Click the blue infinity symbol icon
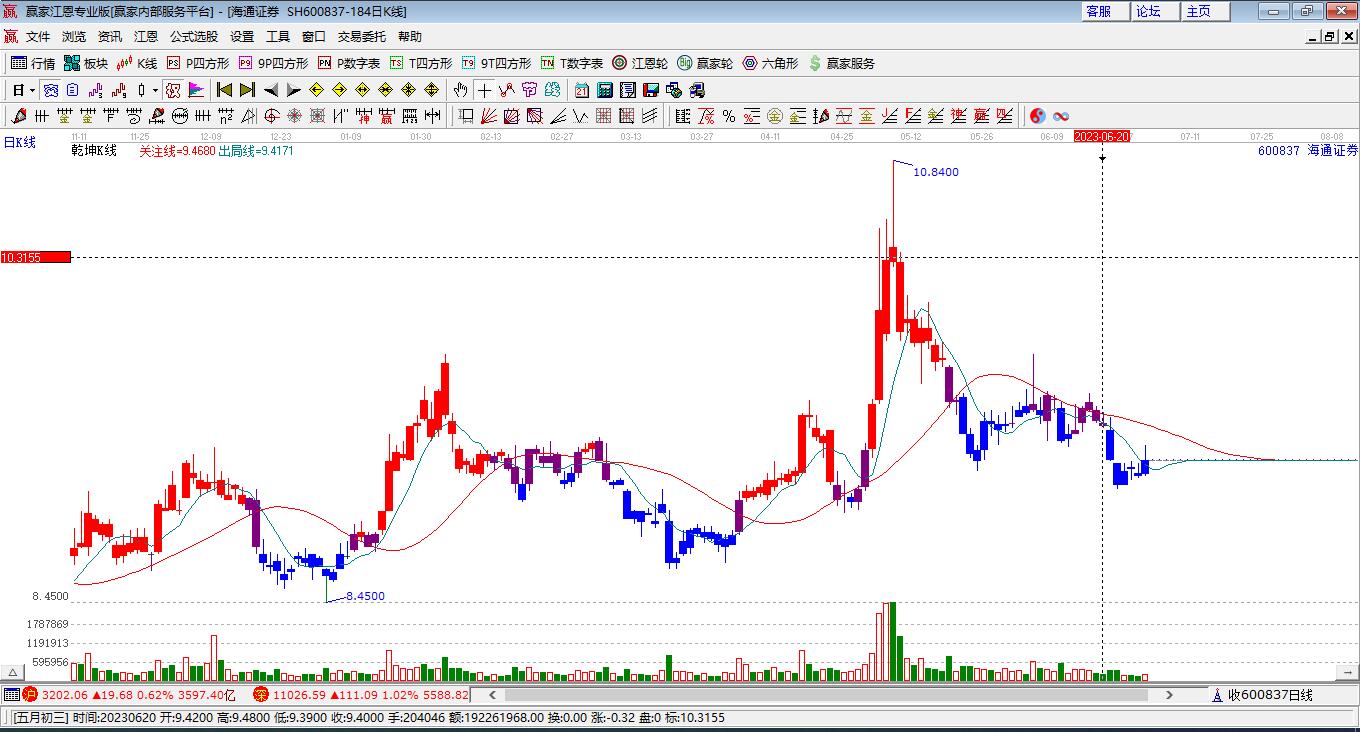1360x732 pixels. (x=1061, y=116)
